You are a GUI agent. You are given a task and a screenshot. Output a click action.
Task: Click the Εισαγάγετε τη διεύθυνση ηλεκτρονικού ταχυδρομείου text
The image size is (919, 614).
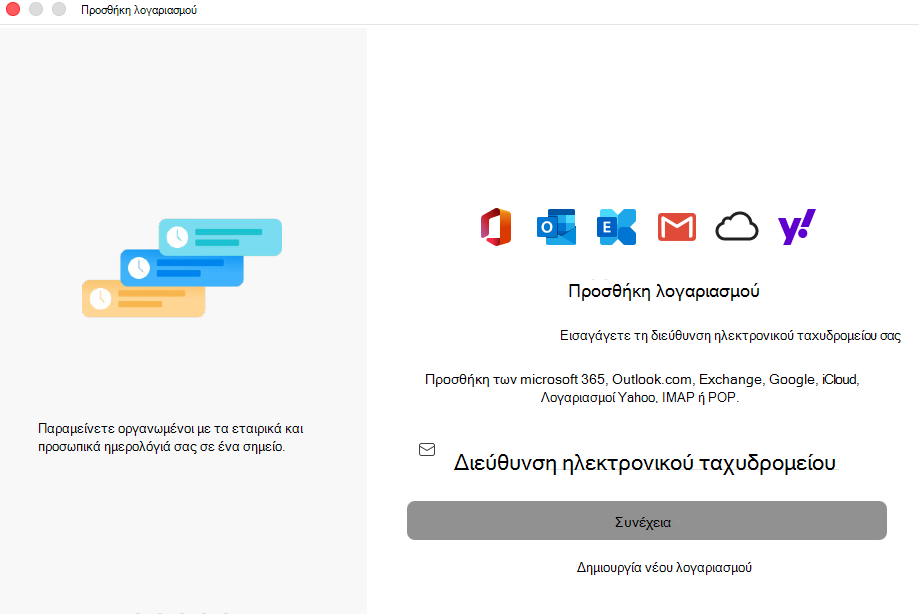730,336
